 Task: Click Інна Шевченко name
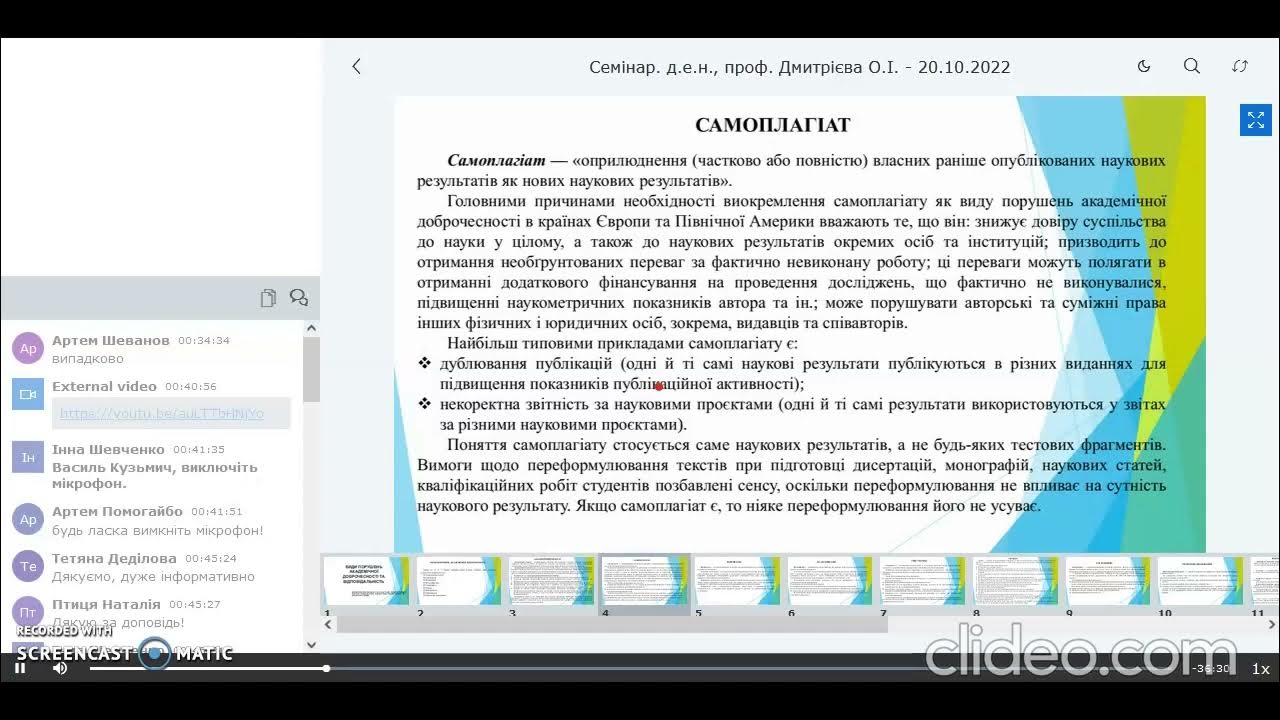[108, 449]
